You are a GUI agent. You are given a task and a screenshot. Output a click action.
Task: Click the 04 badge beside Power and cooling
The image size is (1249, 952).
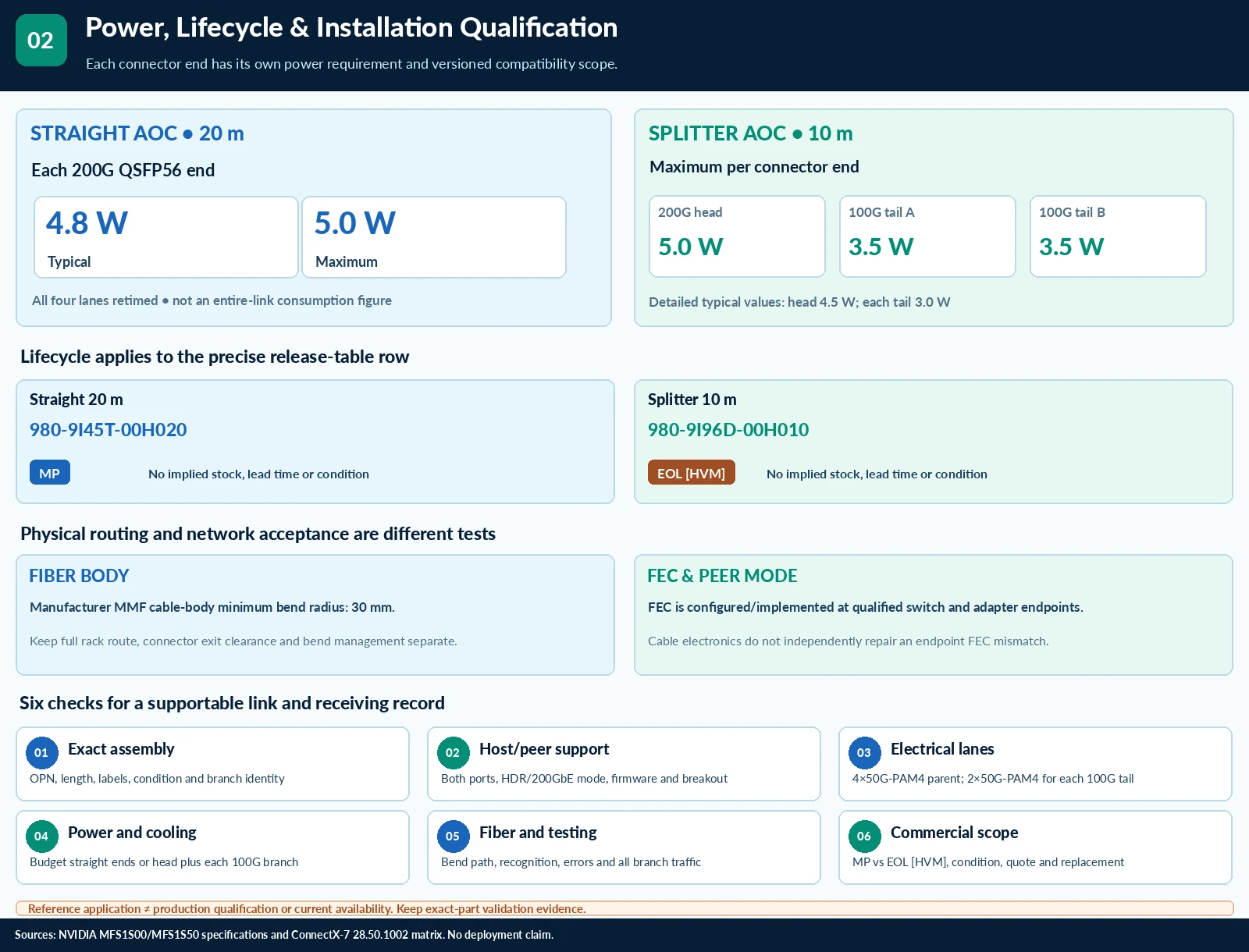(x=41, y=837)
